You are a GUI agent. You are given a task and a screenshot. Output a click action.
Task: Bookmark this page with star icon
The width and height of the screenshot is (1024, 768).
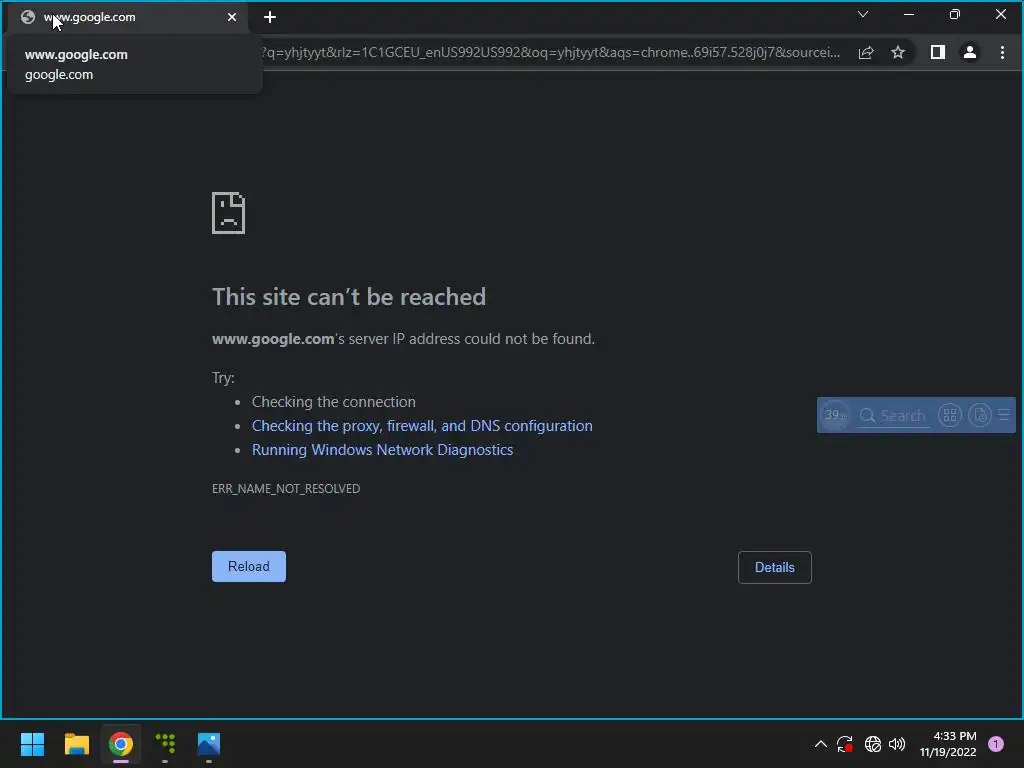[898, 52]
